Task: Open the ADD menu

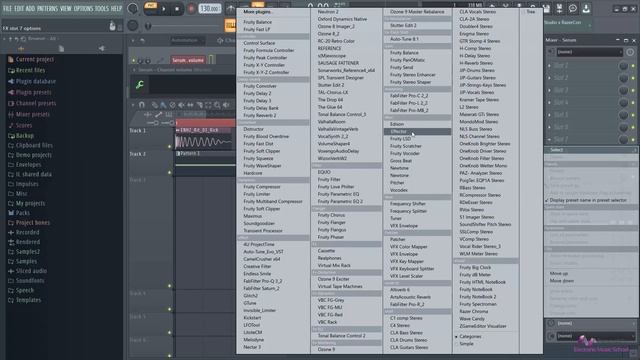Action: pyautogui.click(x=30, y=8)
